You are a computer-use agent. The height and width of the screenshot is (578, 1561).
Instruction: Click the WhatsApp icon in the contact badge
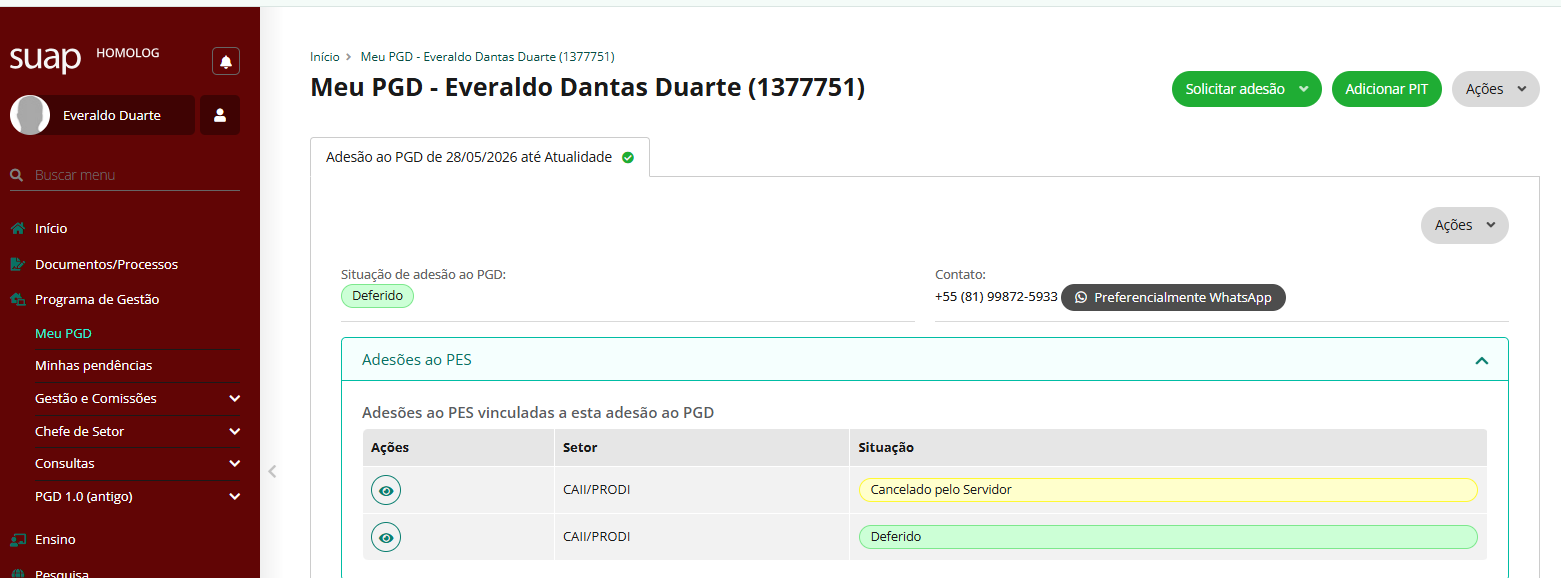click(1081, 297)
